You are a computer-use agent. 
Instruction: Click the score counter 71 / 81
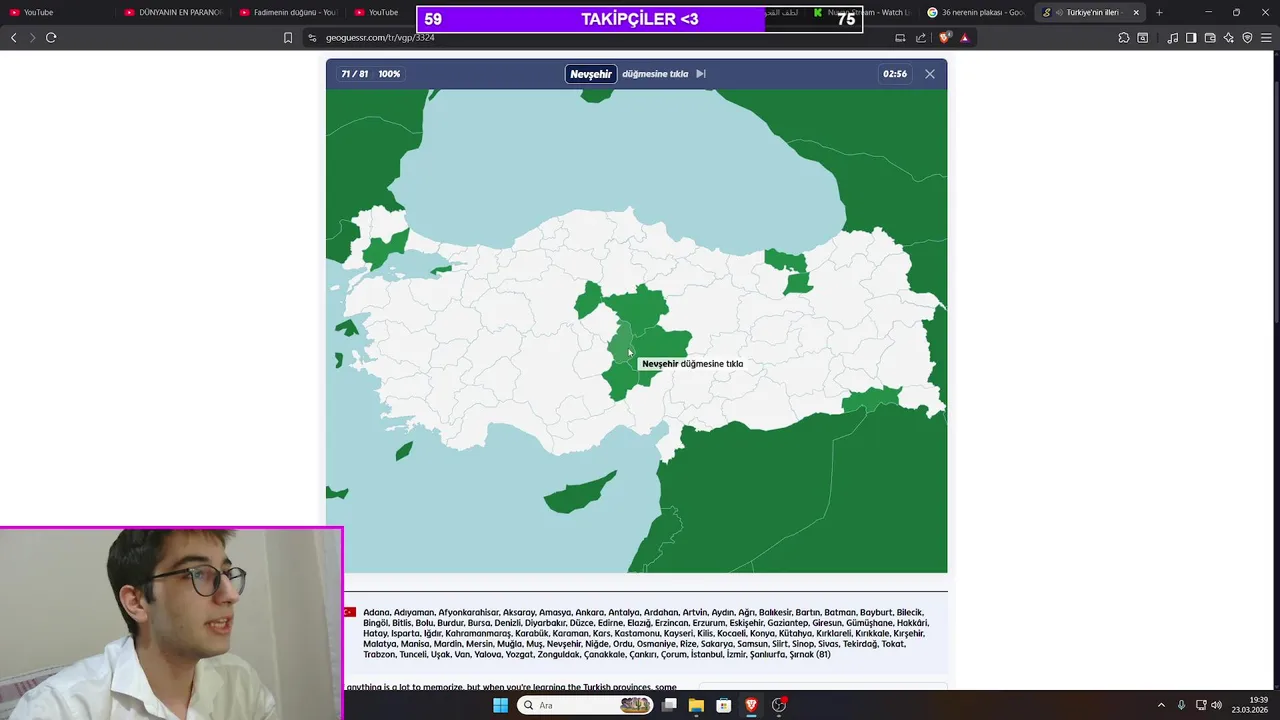pyautogui.click(x=354, y=74)
